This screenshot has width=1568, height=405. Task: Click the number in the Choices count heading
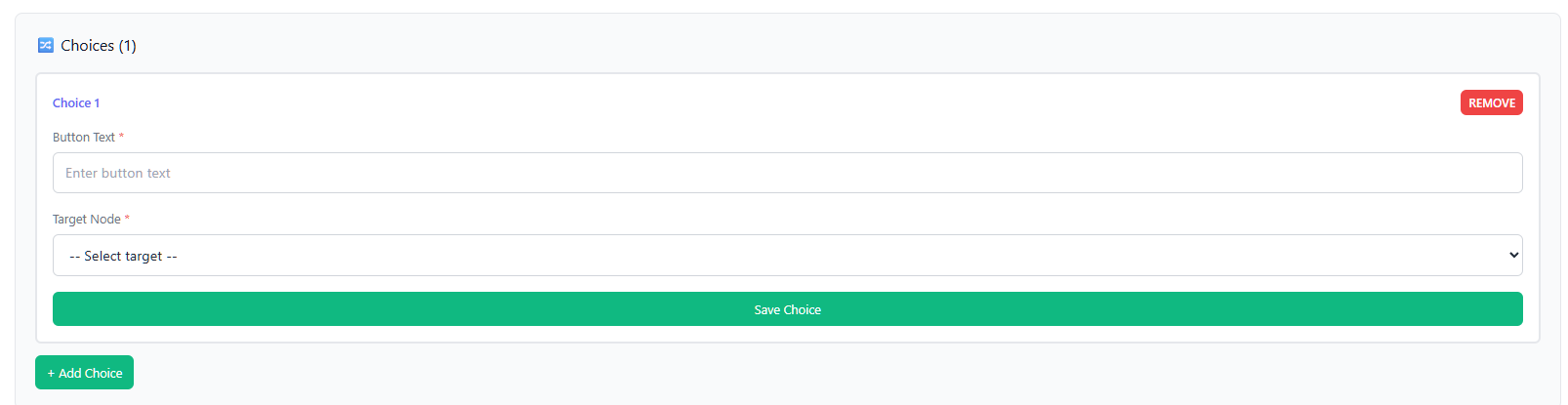click(x=127, y=45)
